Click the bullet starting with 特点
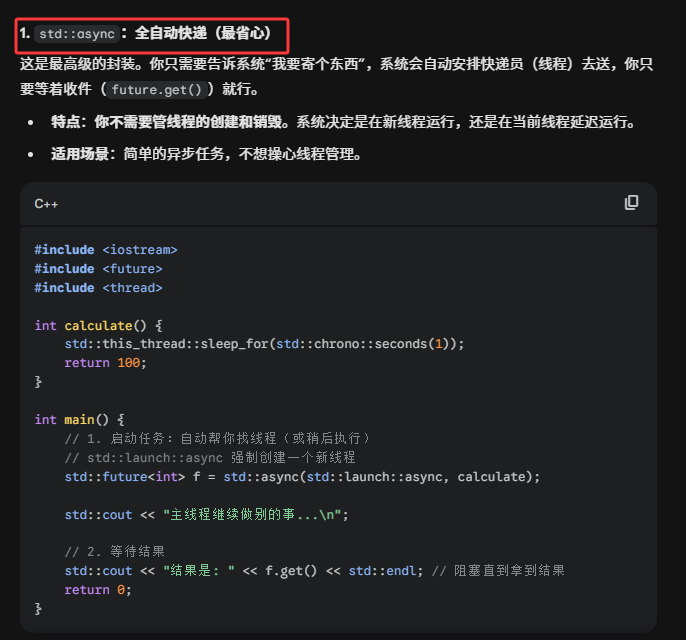 click(x=343, y=122)
